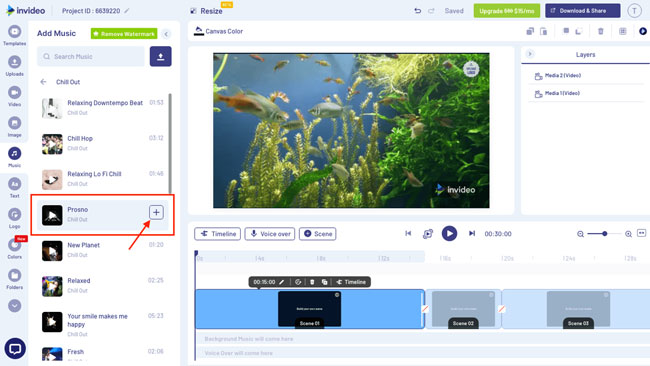
Task: Open the Templates sidebar panel
Action: click(x=15, y=35)
